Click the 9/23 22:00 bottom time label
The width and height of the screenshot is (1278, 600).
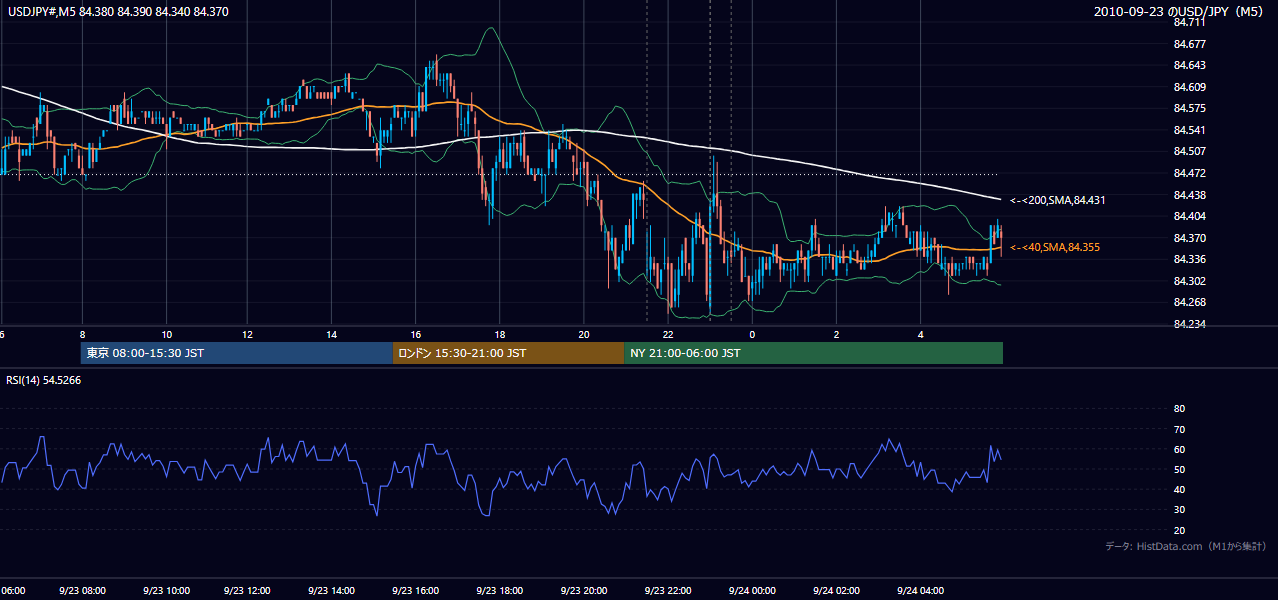click(x=668, y=591)
